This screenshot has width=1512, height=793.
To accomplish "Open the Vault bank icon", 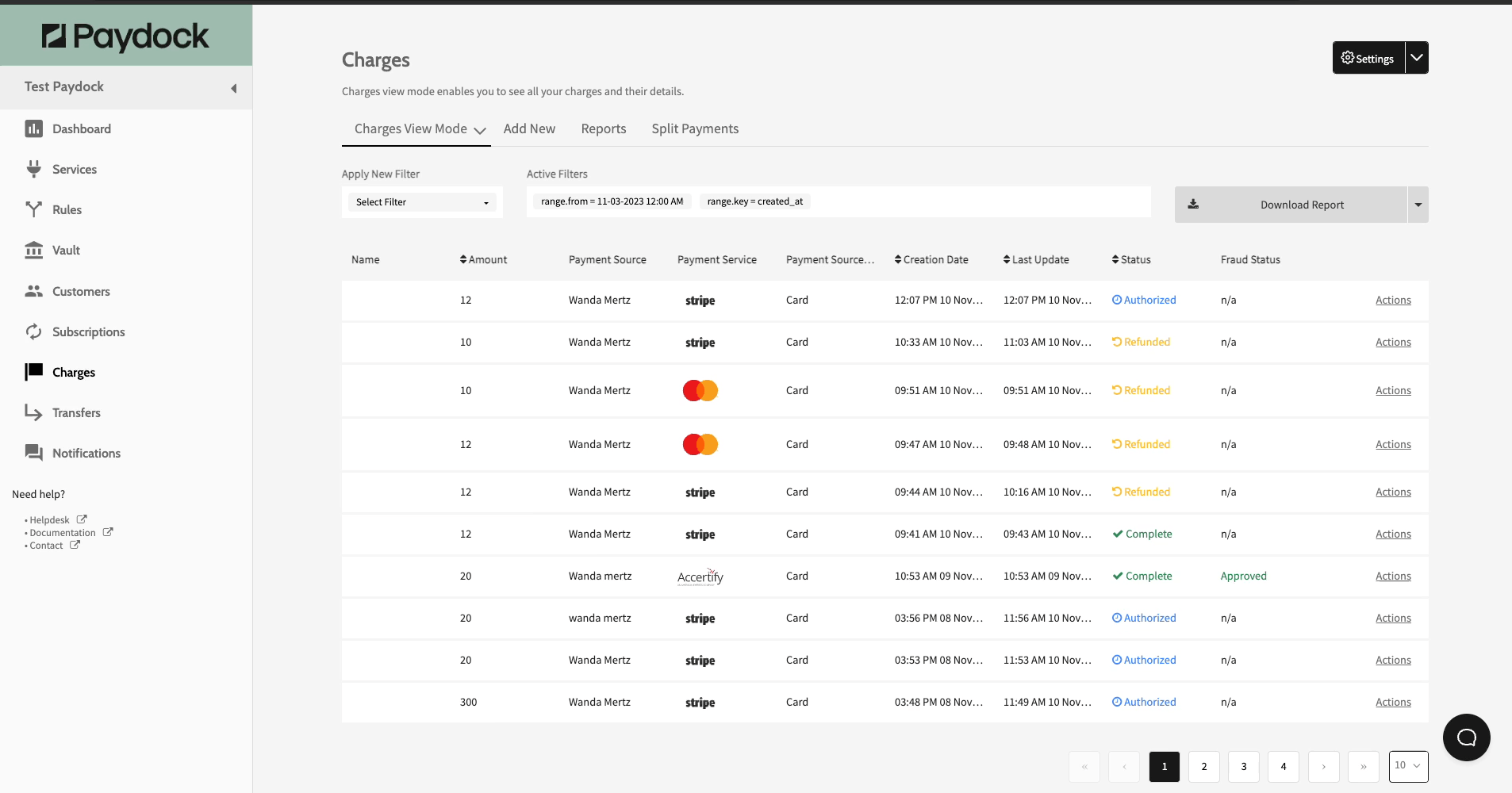I will pyautogui.click(x=33, y=251).
